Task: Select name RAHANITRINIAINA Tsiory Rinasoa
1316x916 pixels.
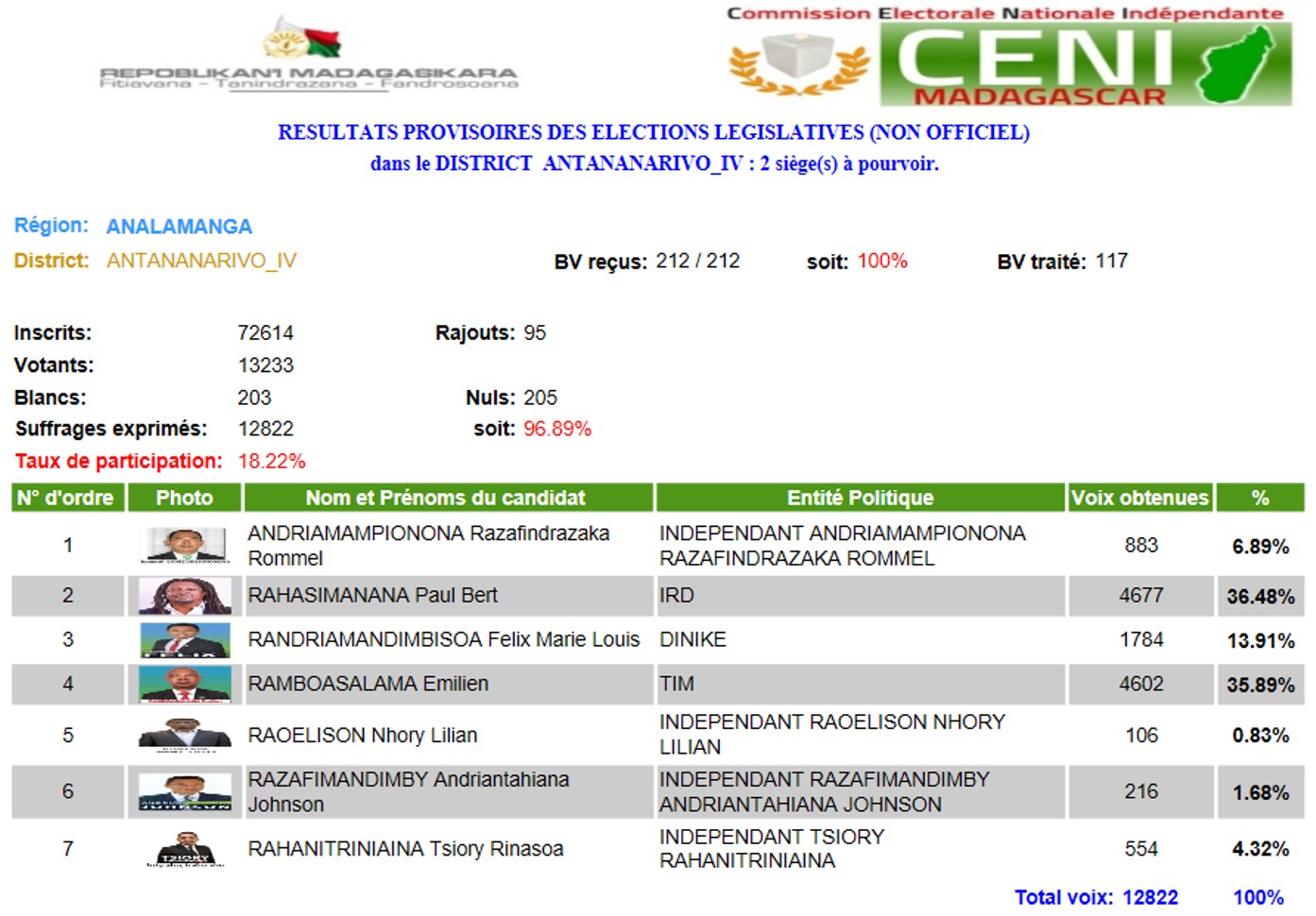Action: point(405,848)
